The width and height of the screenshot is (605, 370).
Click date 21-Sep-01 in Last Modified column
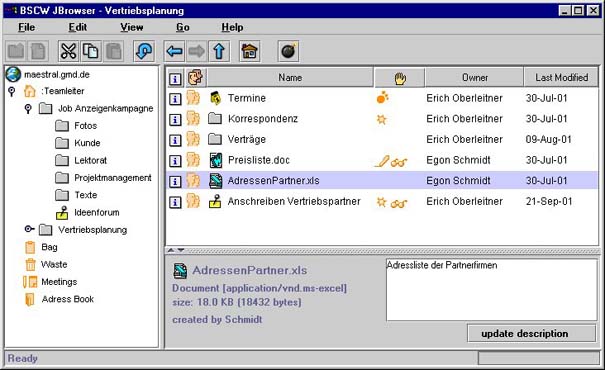pyautogui.click(x=548, y=201)
